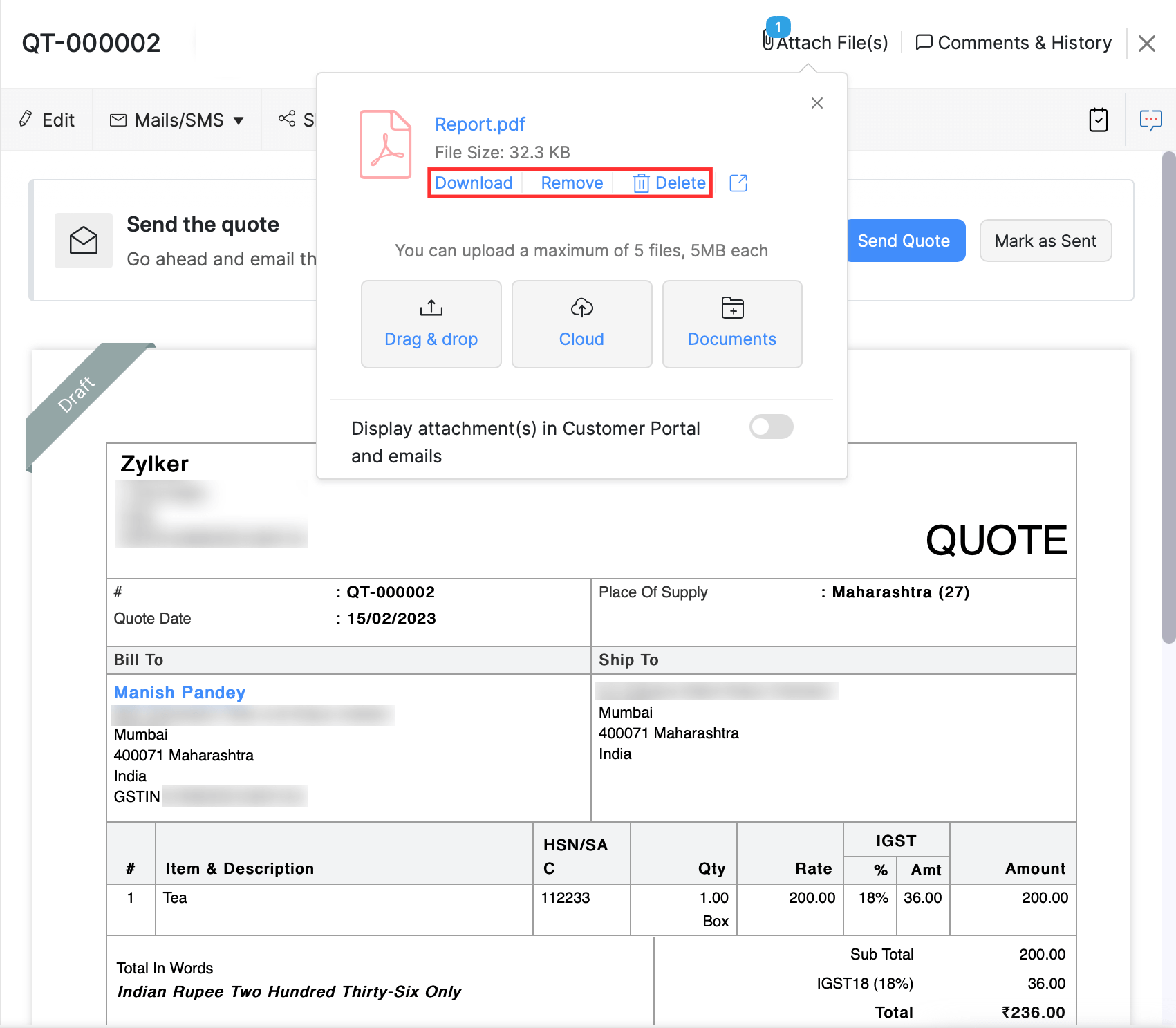Open the chat bubble icon
This screenshot has height=1028, width=1176.
pos(1150,120)
